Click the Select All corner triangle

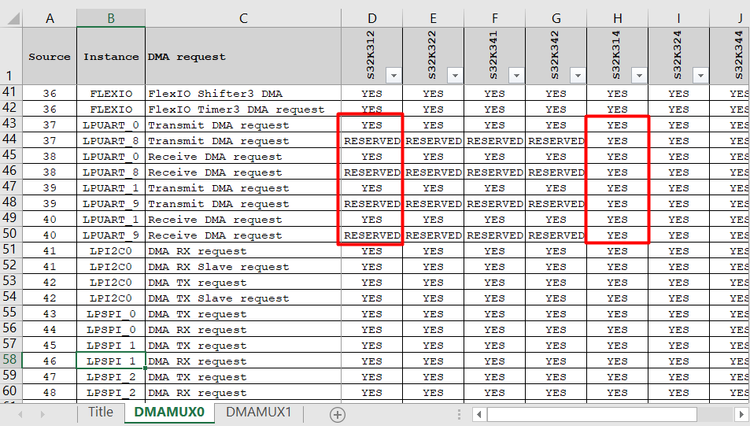(x=13, y=19)
